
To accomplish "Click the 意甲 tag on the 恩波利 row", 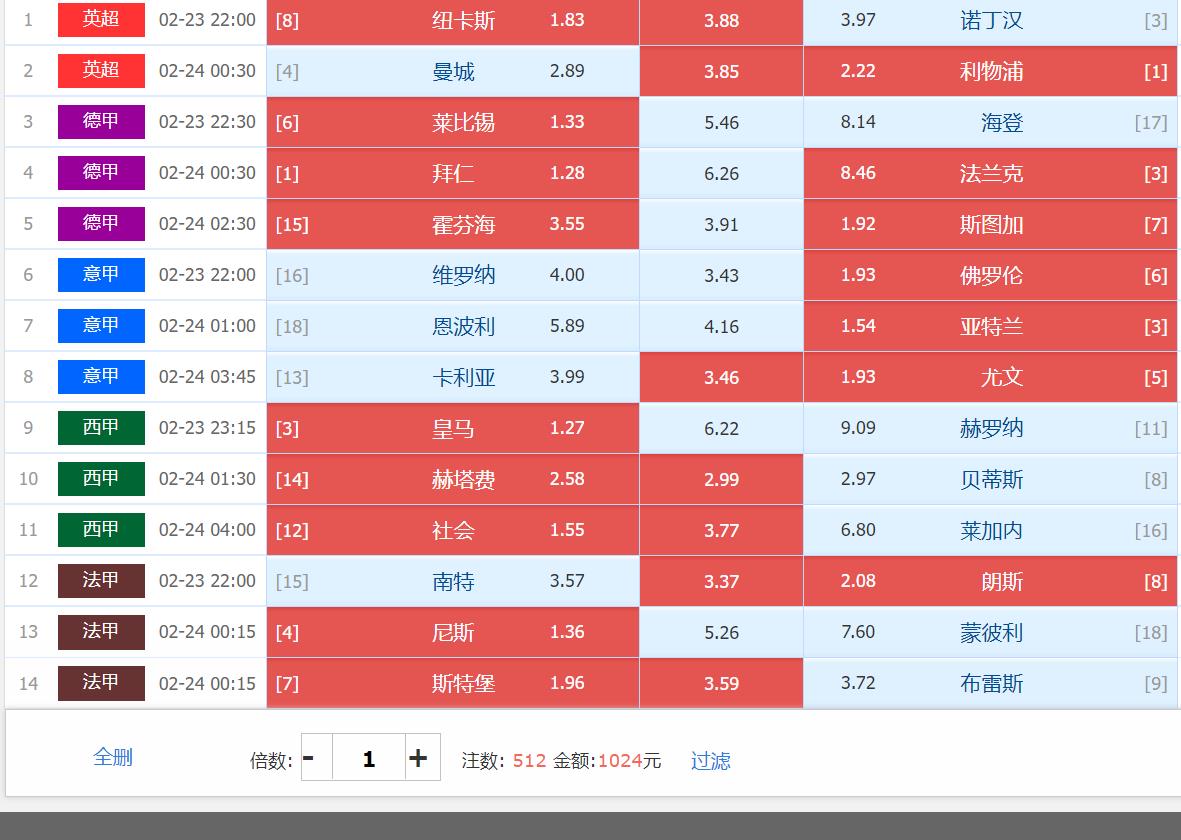I will [x=101, y=325].
